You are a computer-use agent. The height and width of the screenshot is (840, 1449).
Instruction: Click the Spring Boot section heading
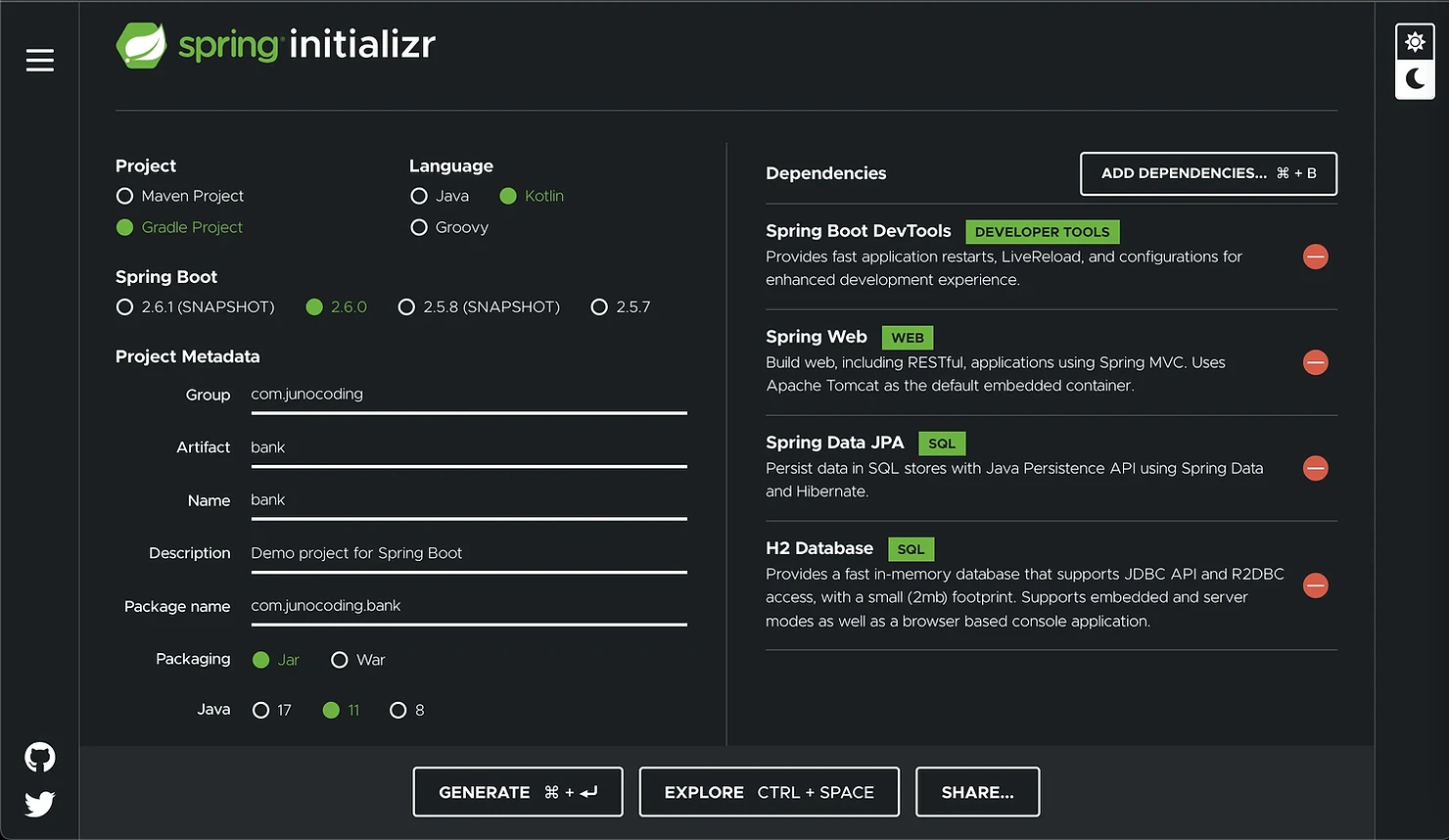pos(166,277)
